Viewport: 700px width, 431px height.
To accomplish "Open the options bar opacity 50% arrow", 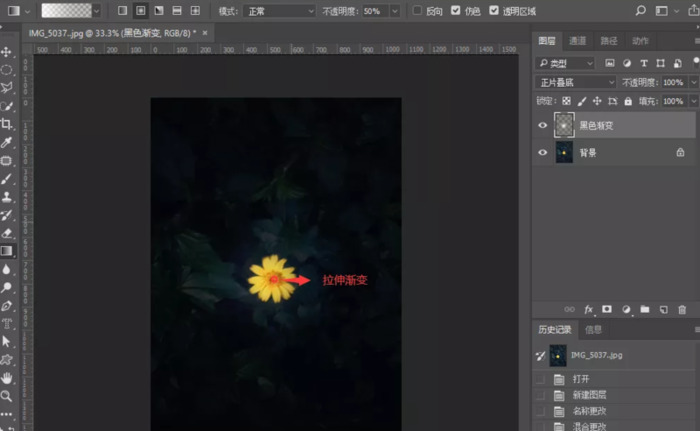I will 395,11.
